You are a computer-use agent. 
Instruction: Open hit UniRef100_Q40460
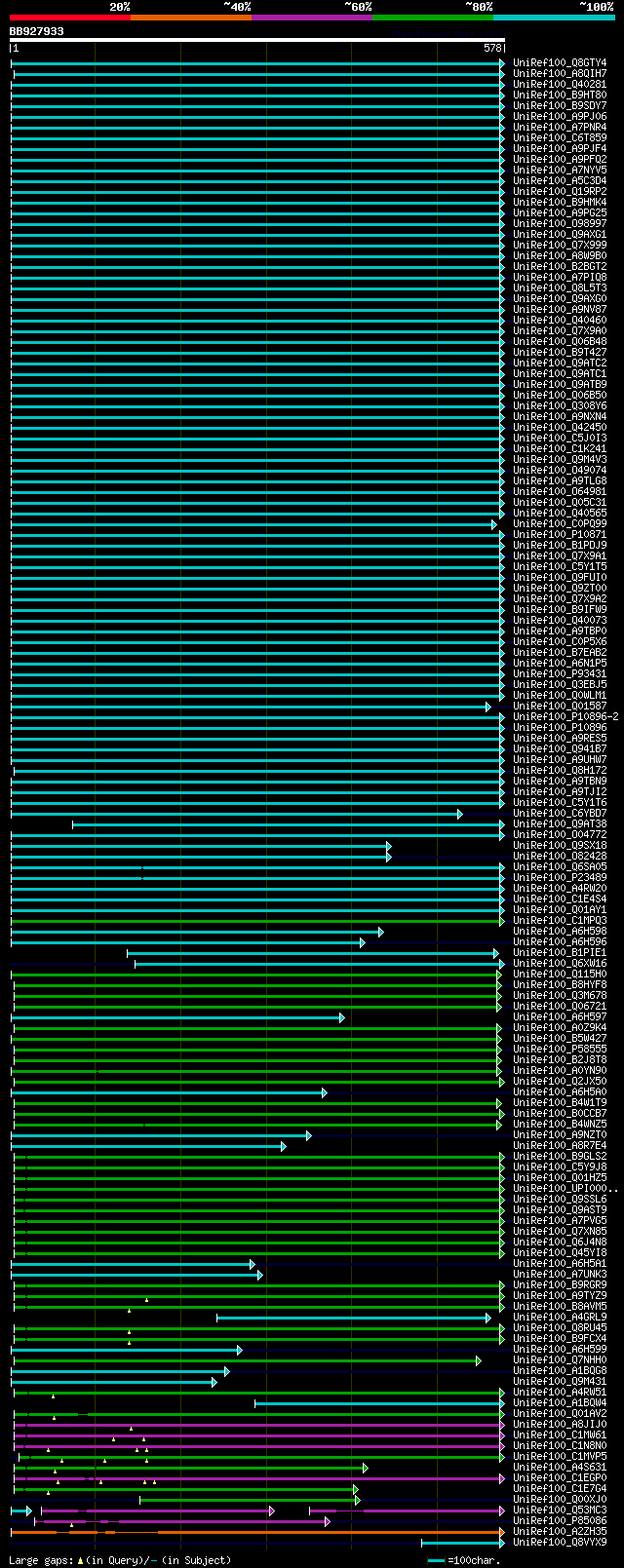pyautogui.click(x=560, y=321)
